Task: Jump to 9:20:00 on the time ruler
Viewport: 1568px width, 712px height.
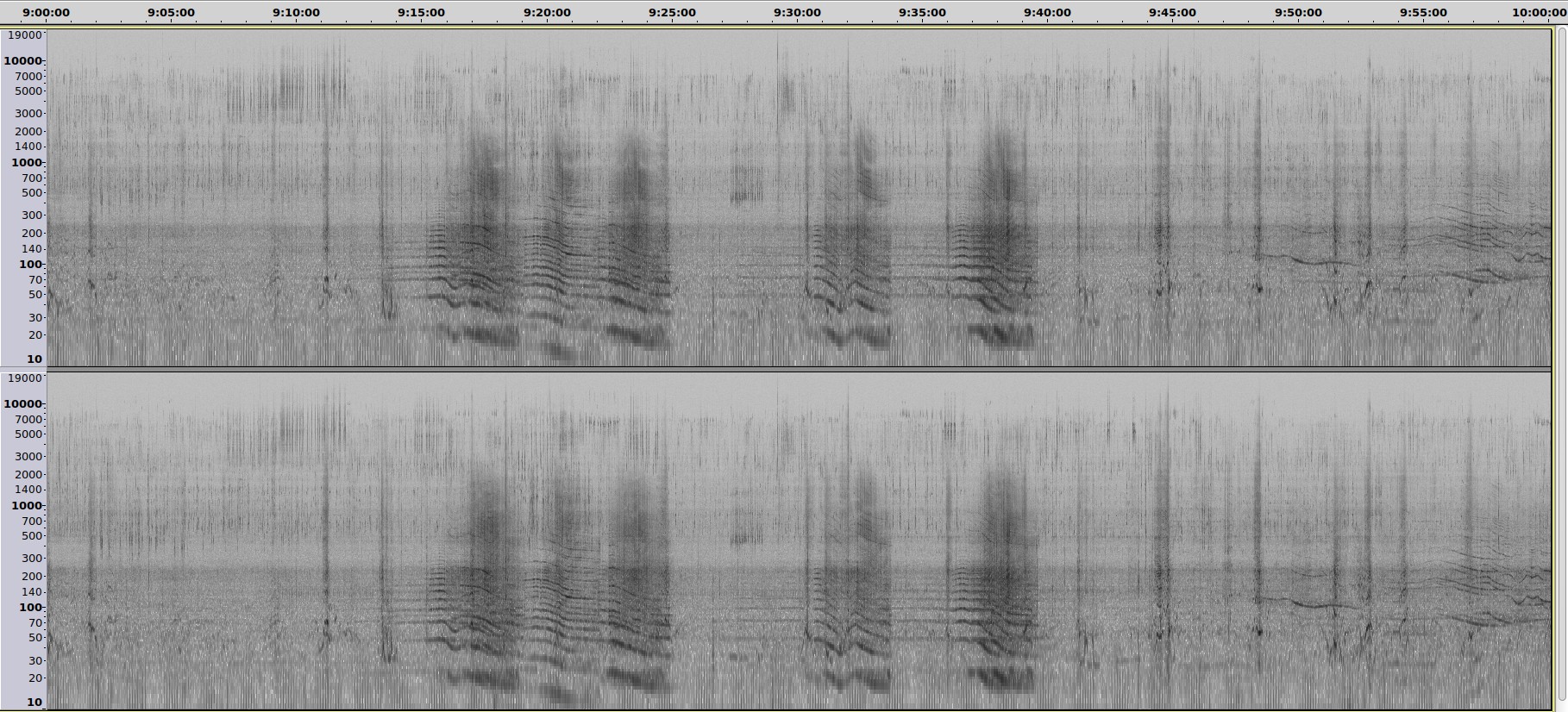Action: [x=547, y=12]
